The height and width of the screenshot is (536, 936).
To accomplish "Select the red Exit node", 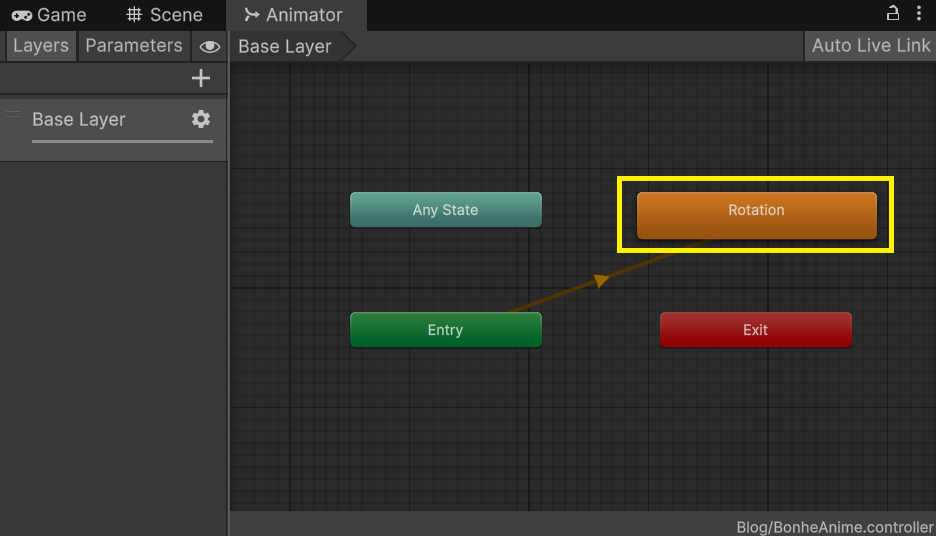I will tap(755, 330).
